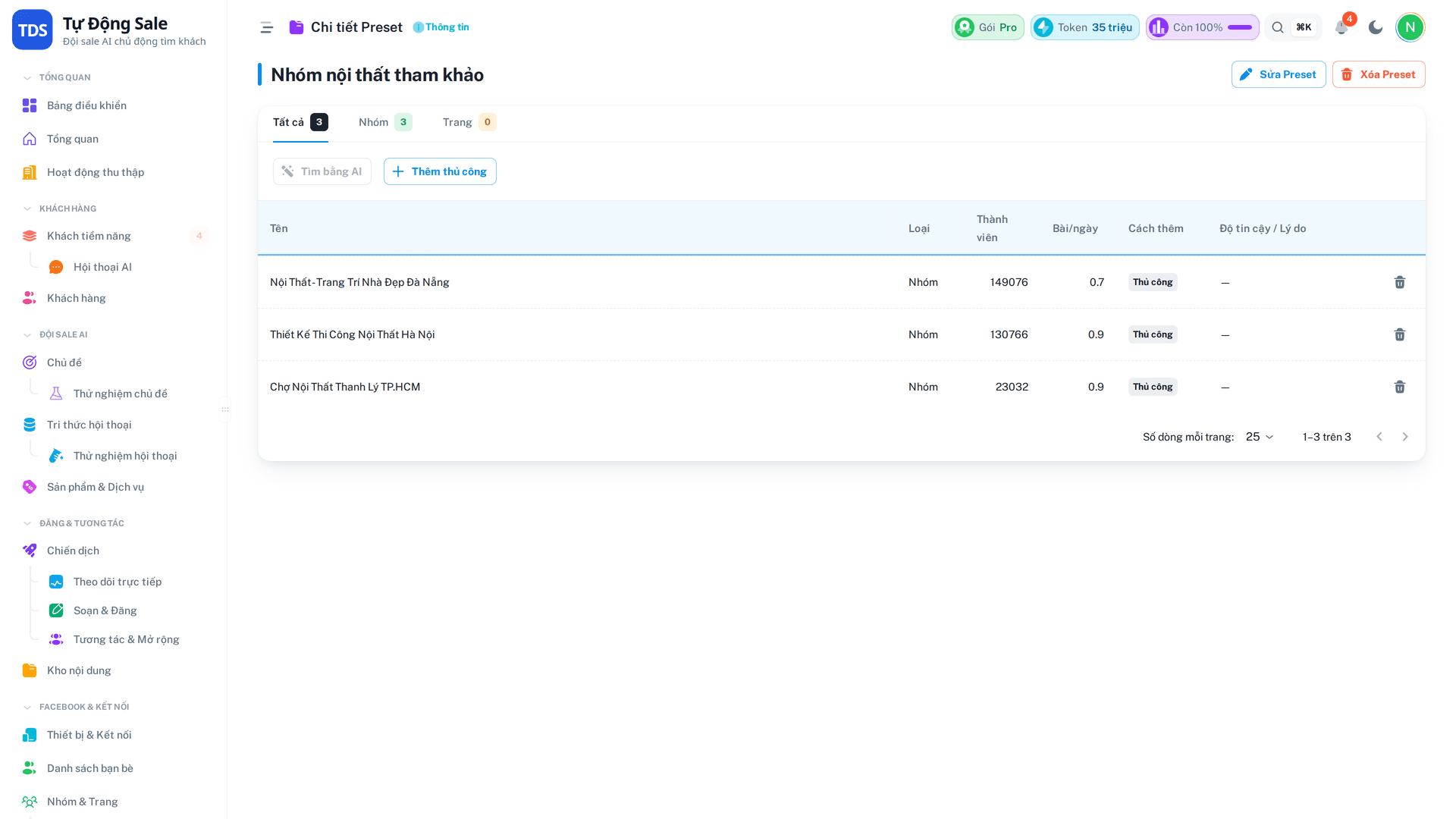This screenshot has width=1456, height=819.
Task: Go to previous page arrow
Action: [1379, 437]
